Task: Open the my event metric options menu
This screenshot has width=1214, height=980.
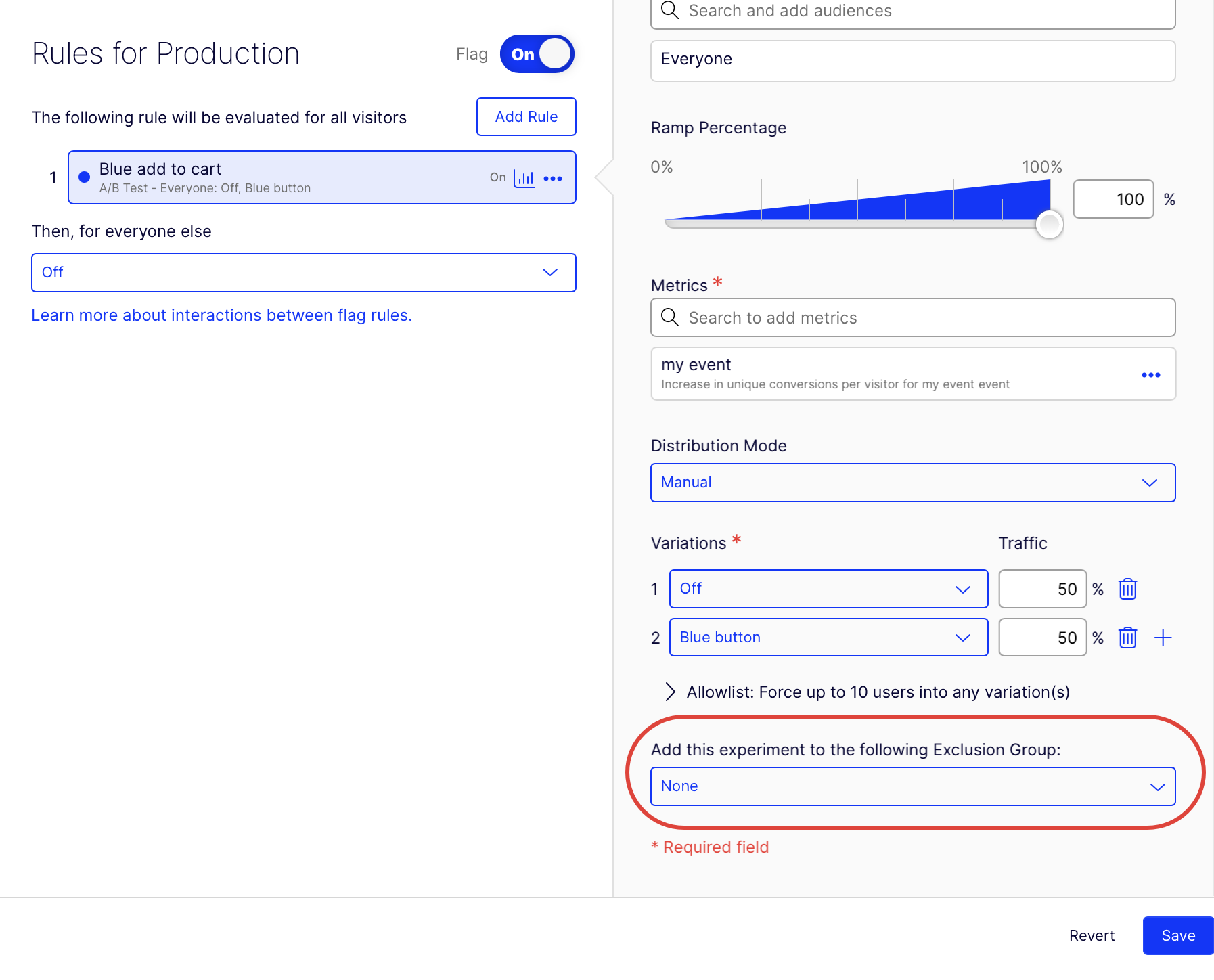Action: (x=1150, y=375)
